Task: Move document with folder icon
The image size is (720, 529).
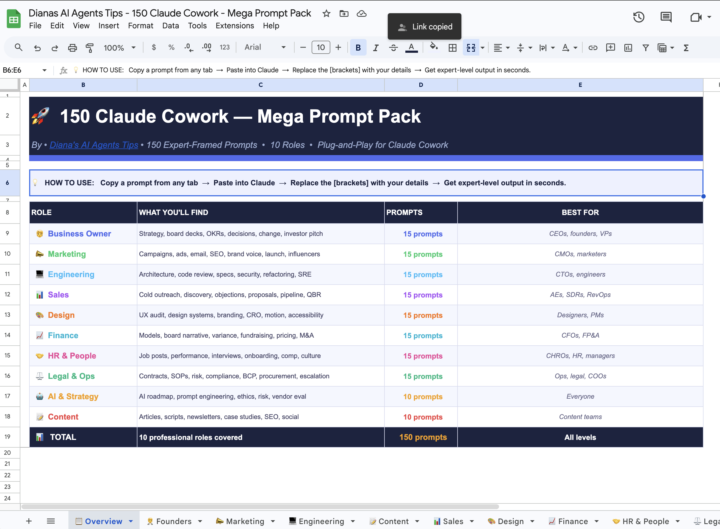Action: click(344, 13)
